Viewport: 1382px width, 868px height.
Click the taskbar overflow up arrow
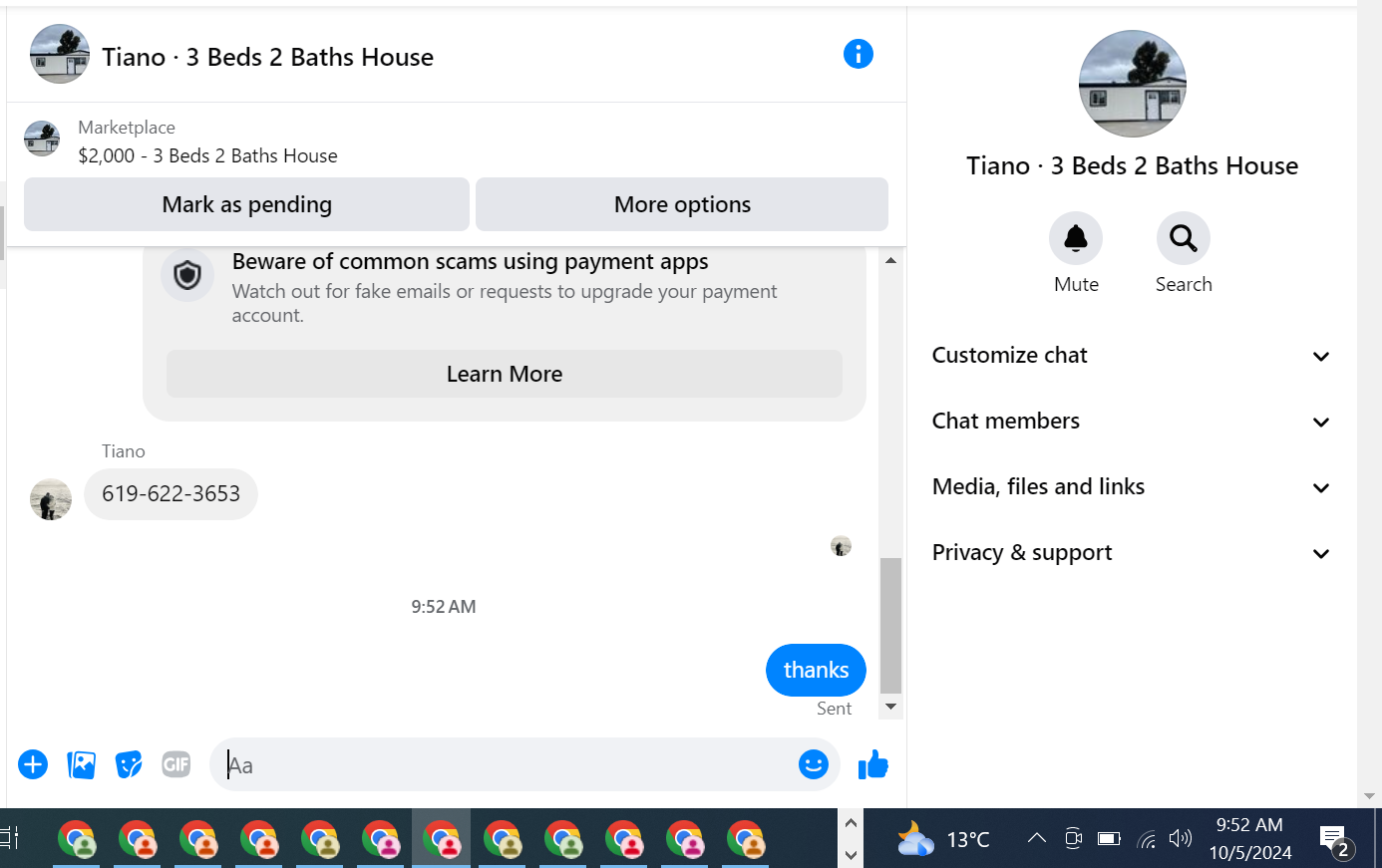click(851, 822)
